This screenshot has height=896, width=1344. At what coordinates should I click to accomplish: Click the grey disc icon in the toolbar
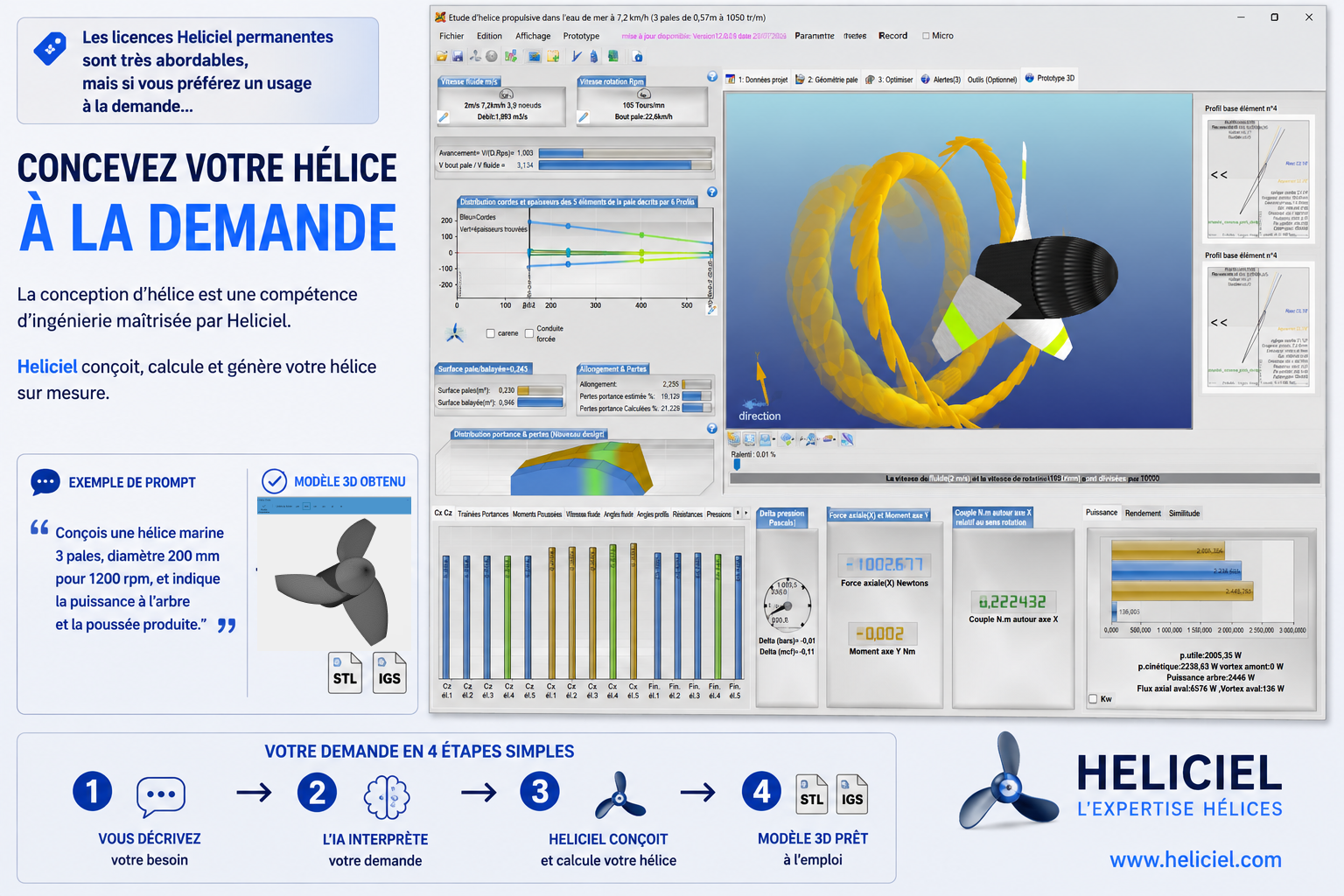(492, 57)
